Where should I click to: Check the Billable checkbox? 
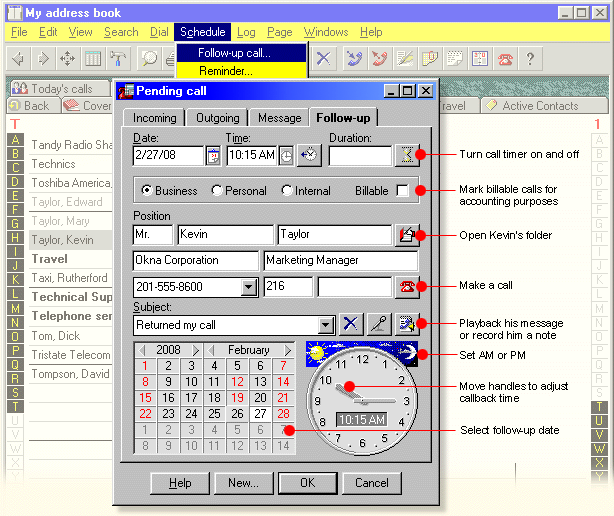(402, 191)
